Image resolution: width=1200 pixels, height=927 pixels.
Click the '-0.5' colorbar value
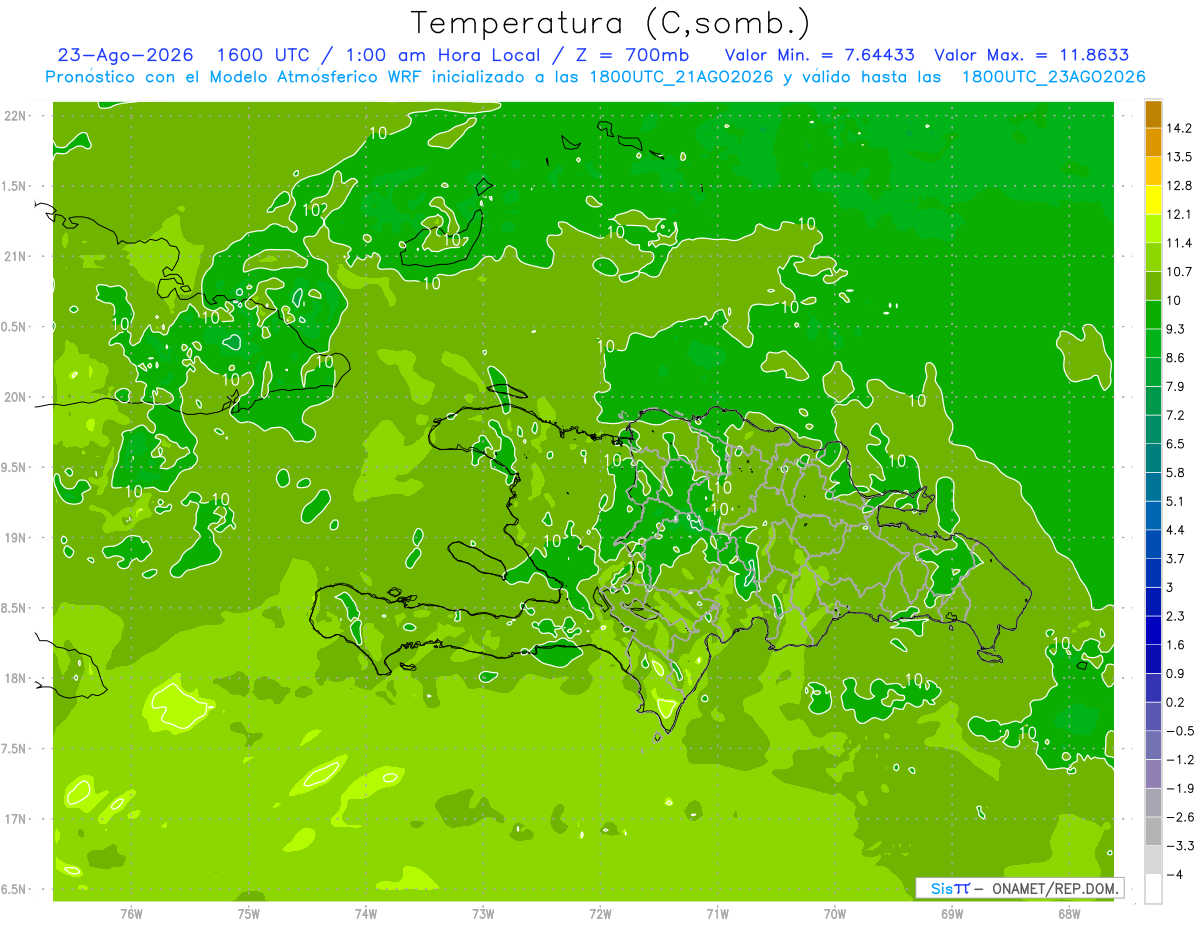[1180, 731]
